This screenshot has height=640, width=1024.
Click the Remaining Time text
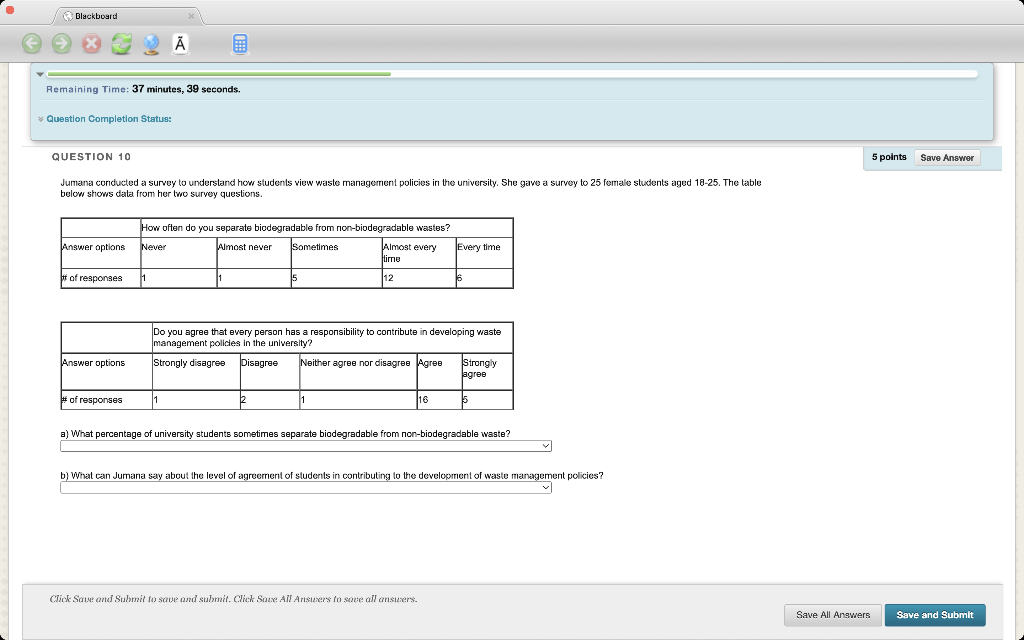[x=143, y=89]
